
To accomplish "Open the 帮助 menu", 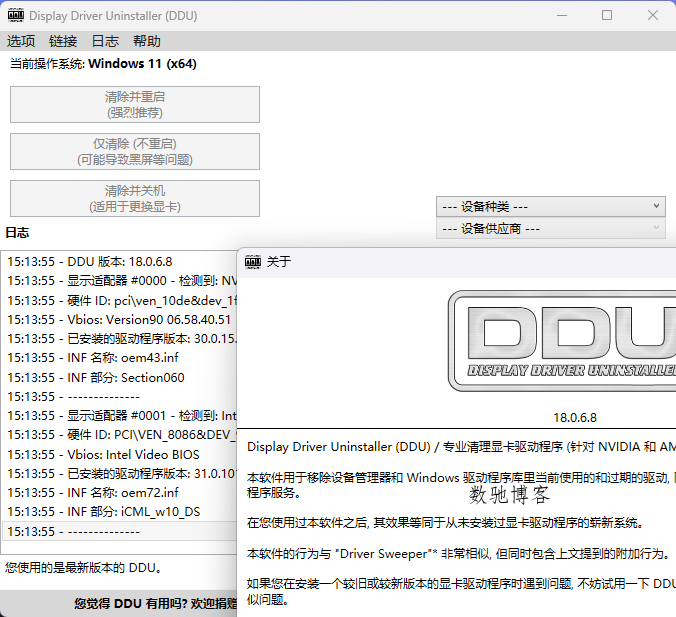I will (147, 41).
